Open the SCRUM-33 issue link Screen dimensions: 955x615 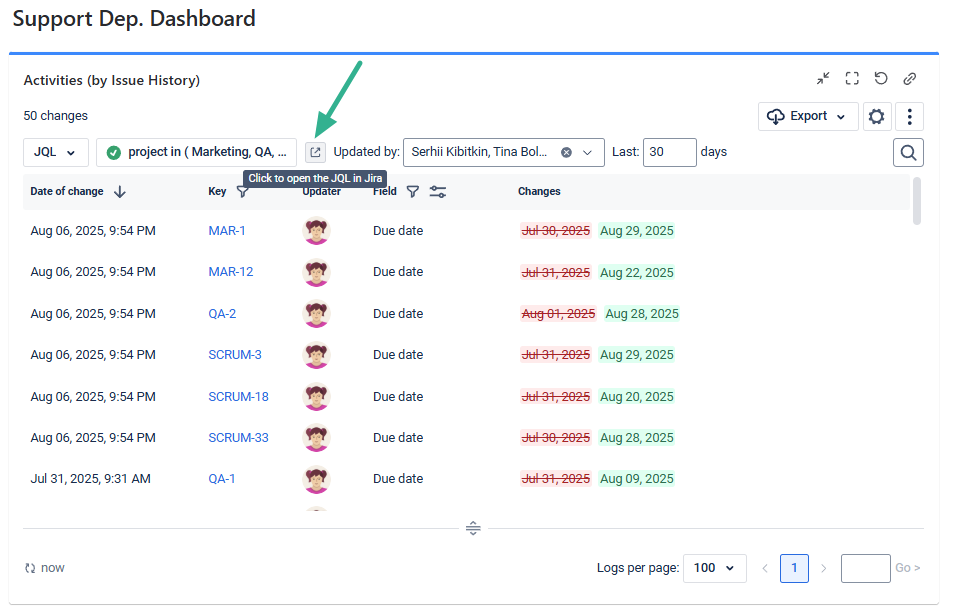coord(238,438)
